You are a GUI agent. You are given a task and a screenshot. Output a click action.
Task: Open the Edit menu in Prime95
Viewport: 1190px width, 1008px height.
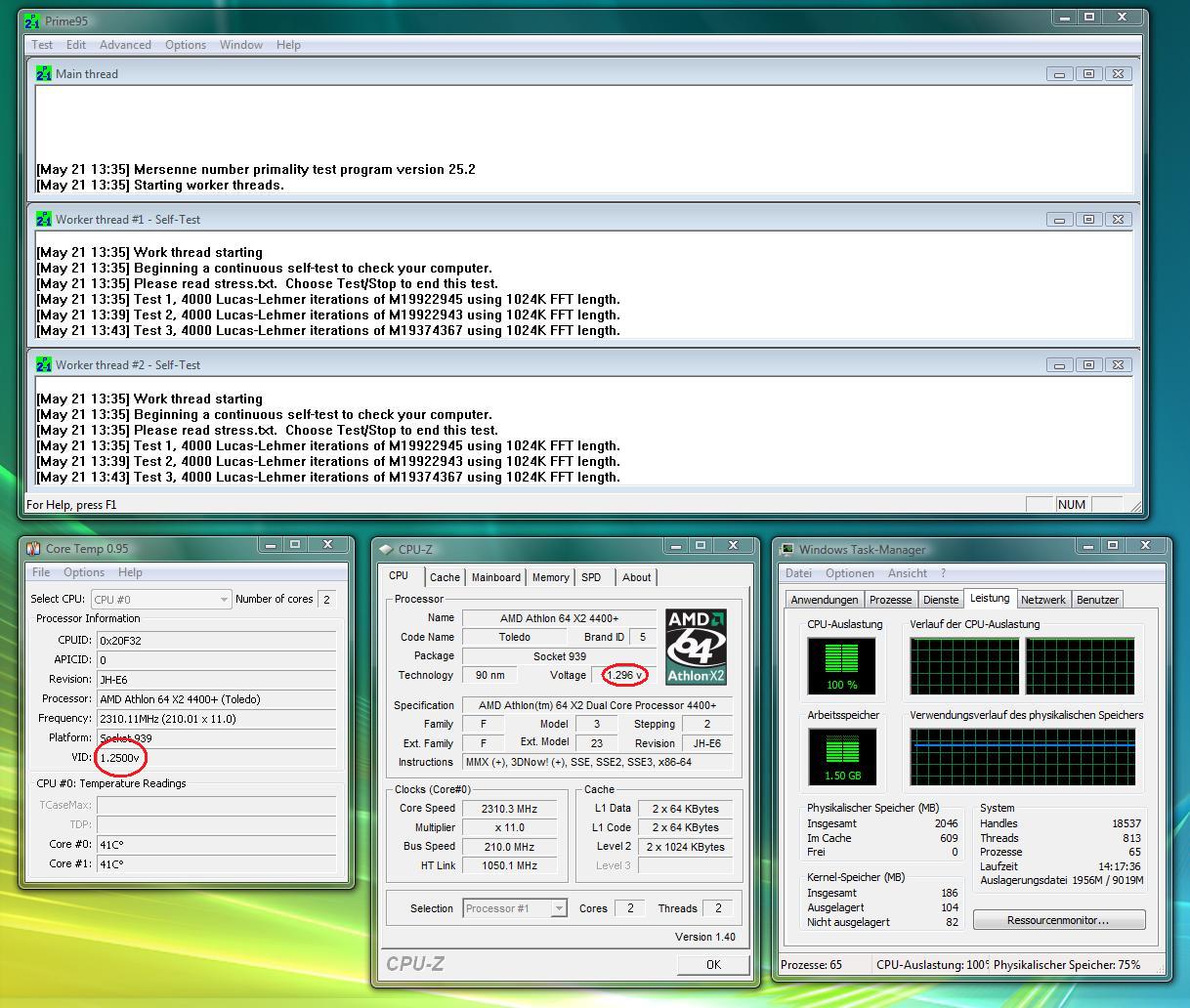[x=76, y=45]
